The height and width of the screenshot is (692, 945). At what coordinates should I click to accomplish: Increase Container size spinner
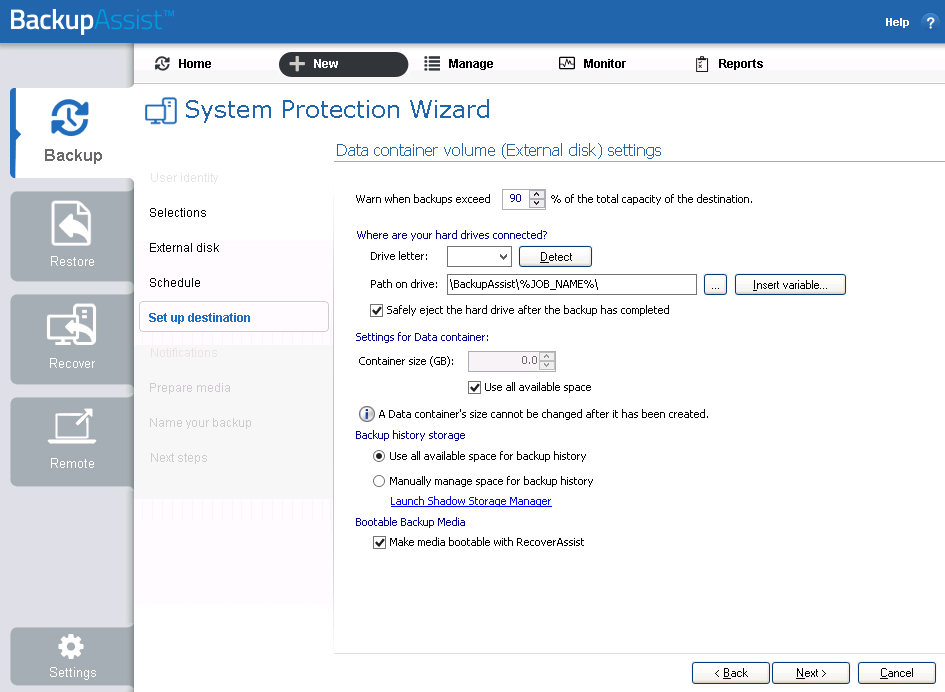[x=547, y=357]
